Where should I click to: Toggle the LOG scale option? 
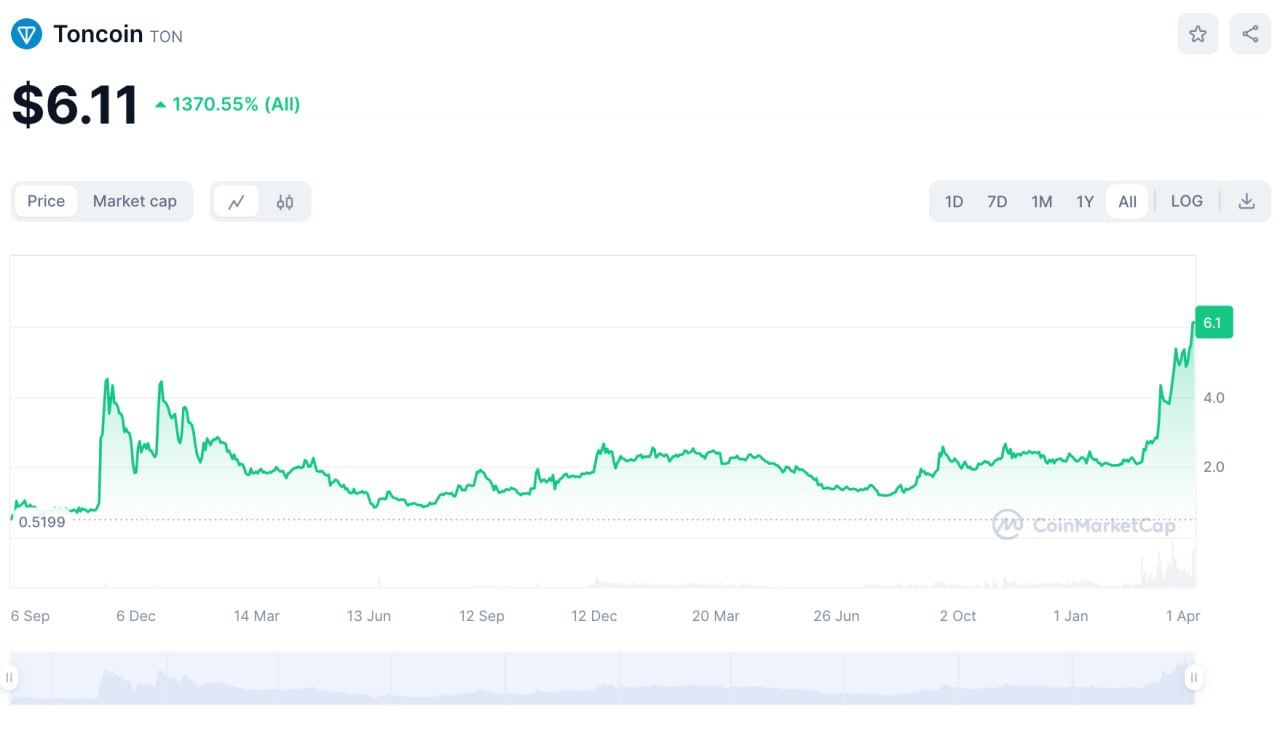[1186, 202]
